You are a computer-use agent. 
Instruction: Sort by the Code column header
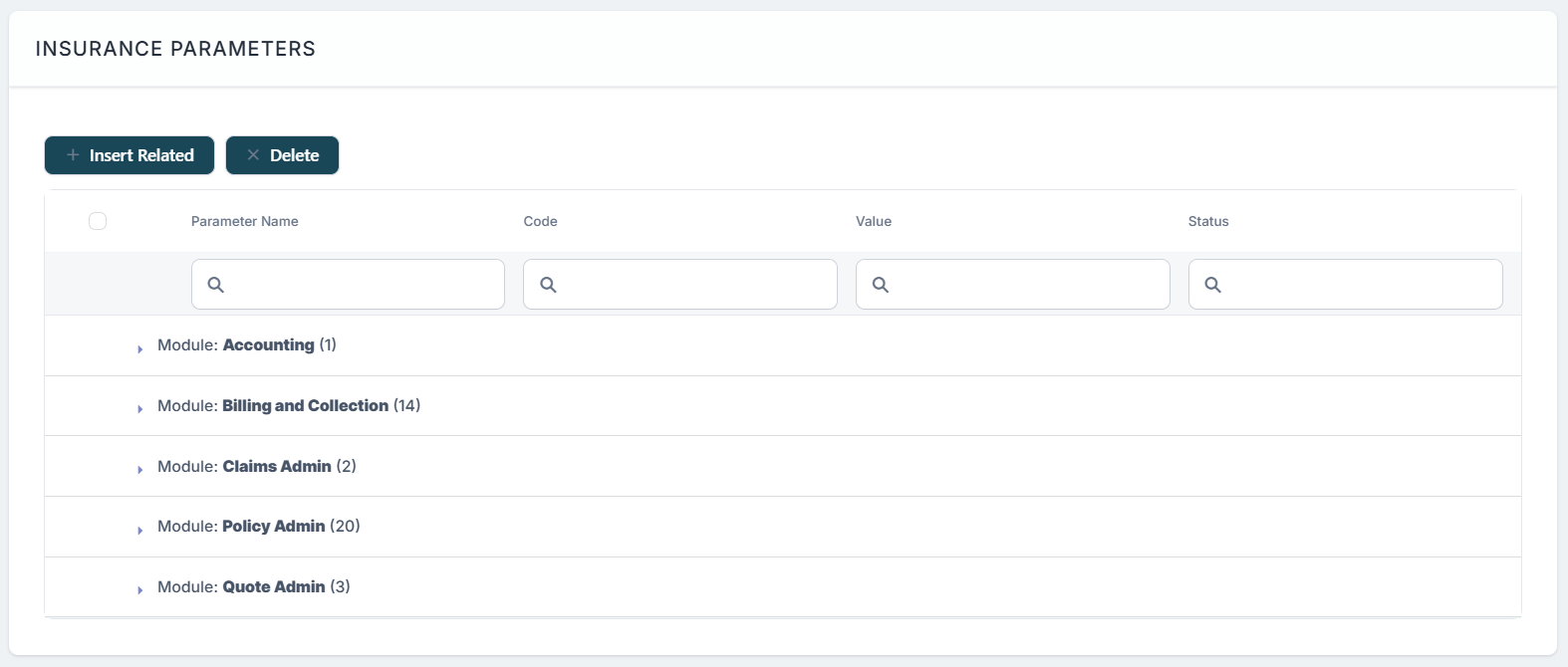pyautogui.click(x=540, y=221)
